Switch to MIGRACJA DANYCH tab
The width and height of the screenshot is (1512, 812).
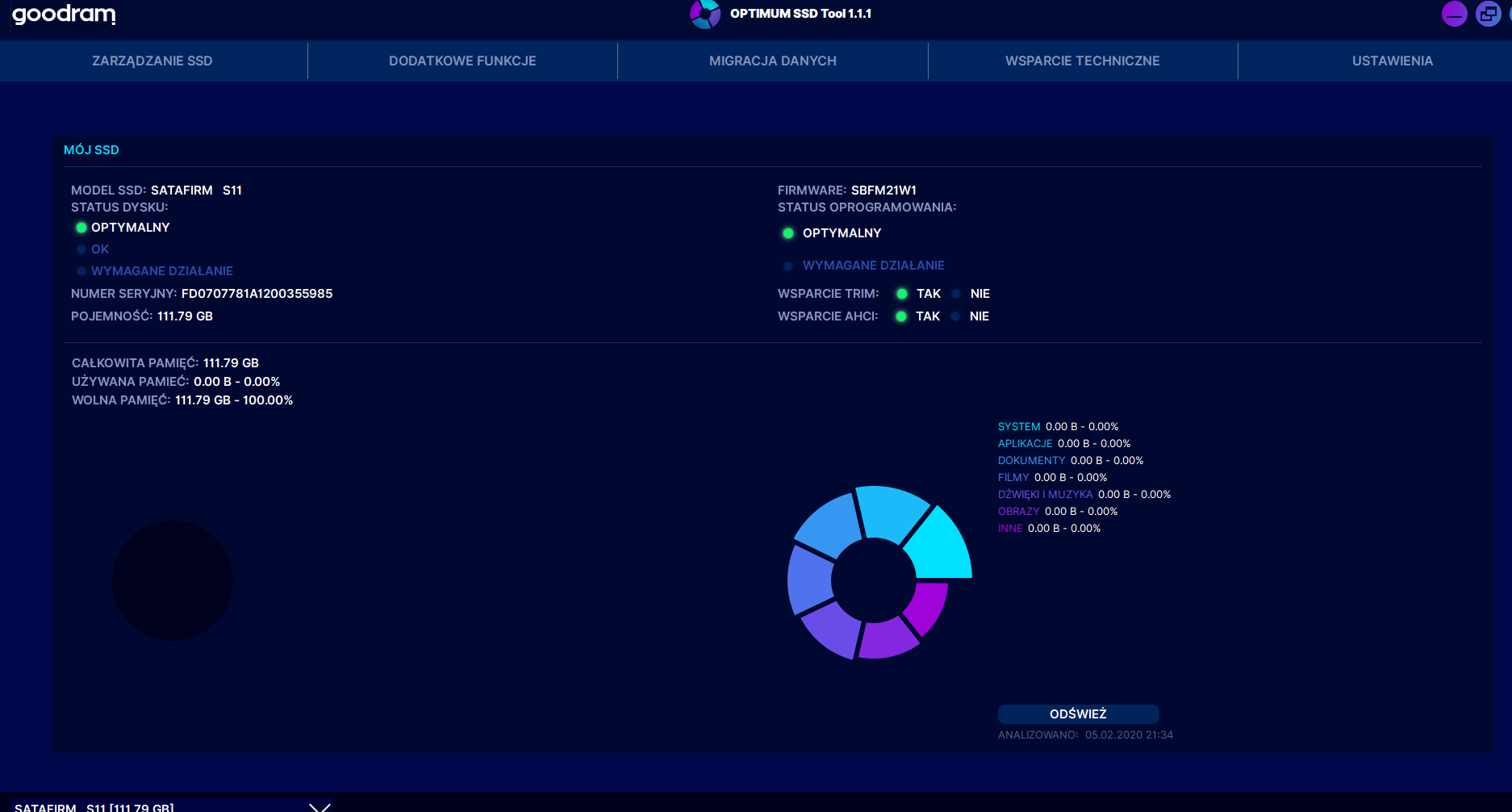773,61
